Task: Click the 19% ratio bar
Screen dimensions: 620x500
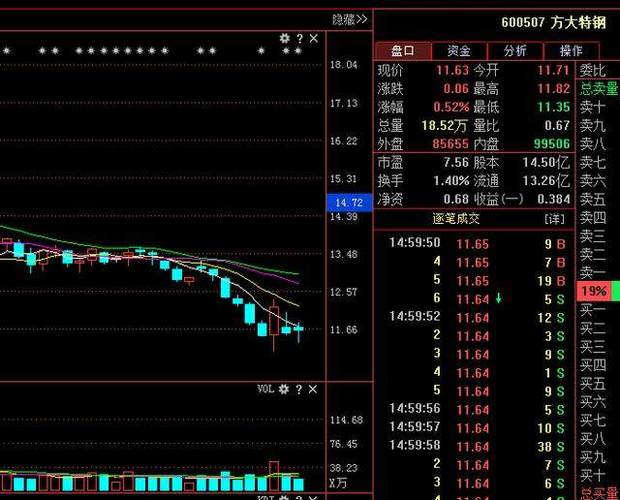Action: (x=598, y=291)
